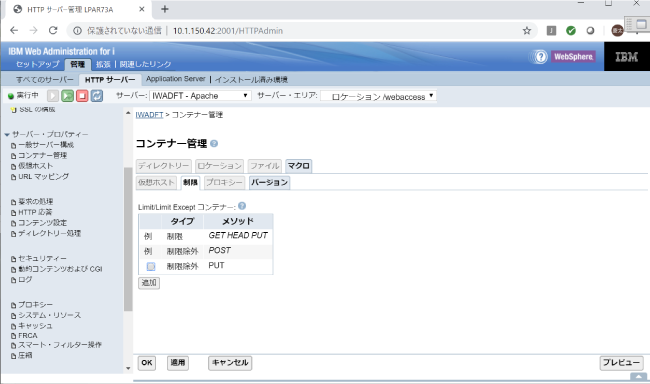Open 仮想ホスト in the sidebar

[x=36, y=166]
